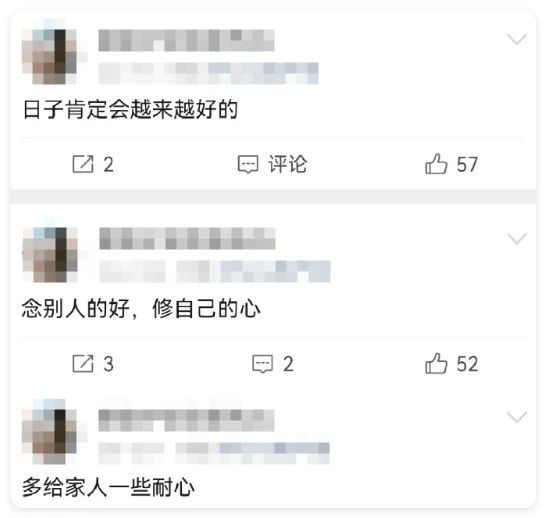Click repost icon showing count 3
The height and width of the screenshot is (518, 546).
point(83,364)
